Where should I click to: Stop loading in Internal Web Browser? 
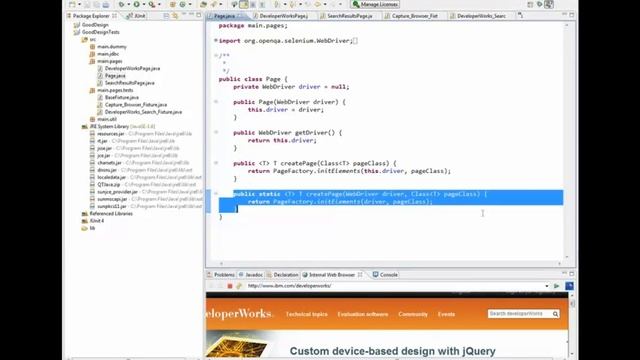(x=230, y=286)
